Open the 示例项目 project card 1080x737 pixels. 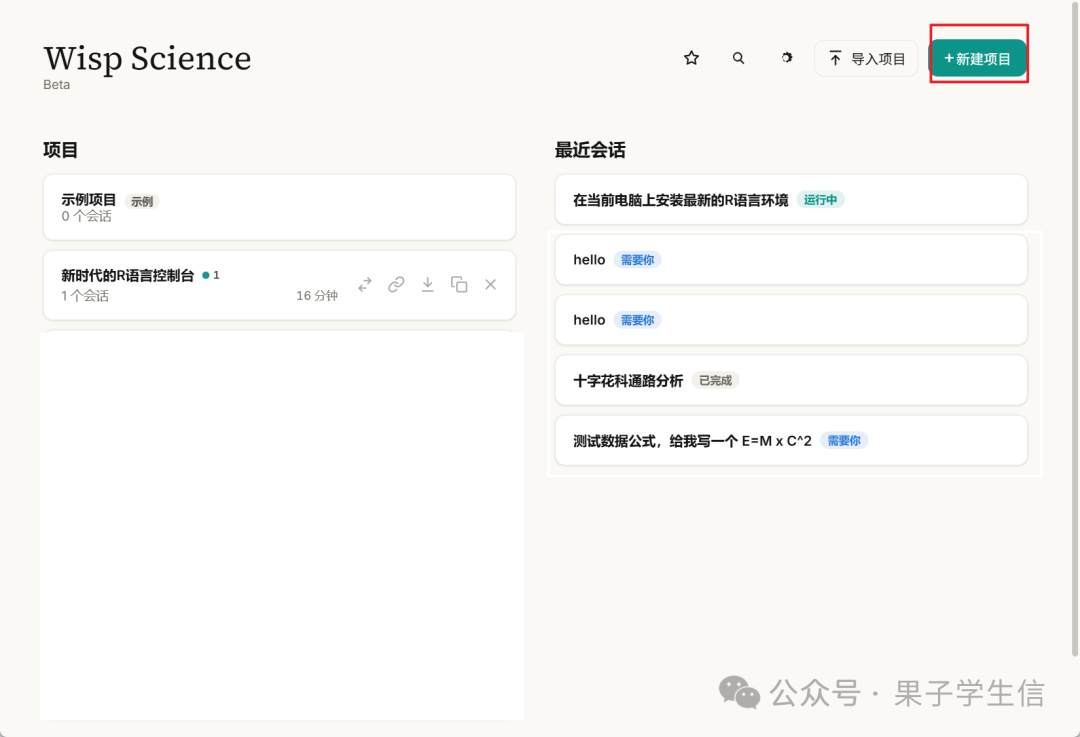pyautogui.click(x=280, y=207)
